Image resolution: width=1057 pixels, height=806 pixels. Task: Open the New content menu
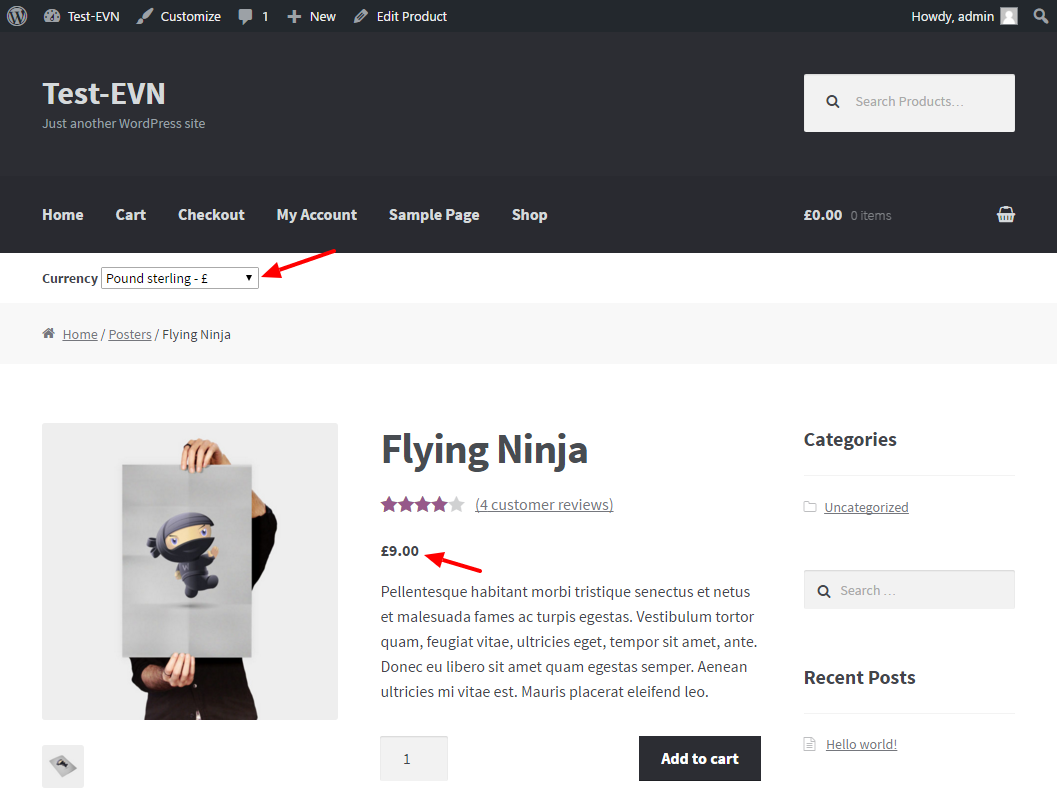[311, 16]
